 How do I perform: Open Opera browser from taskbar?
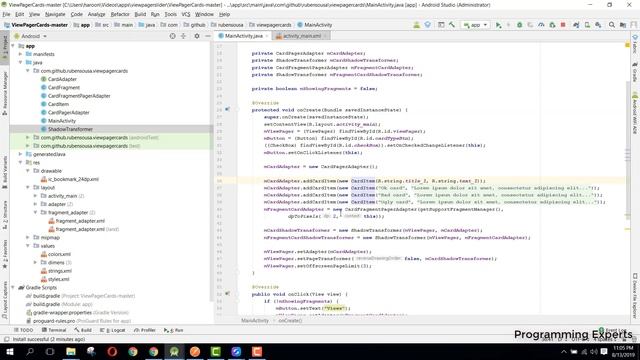click(112, 351)
